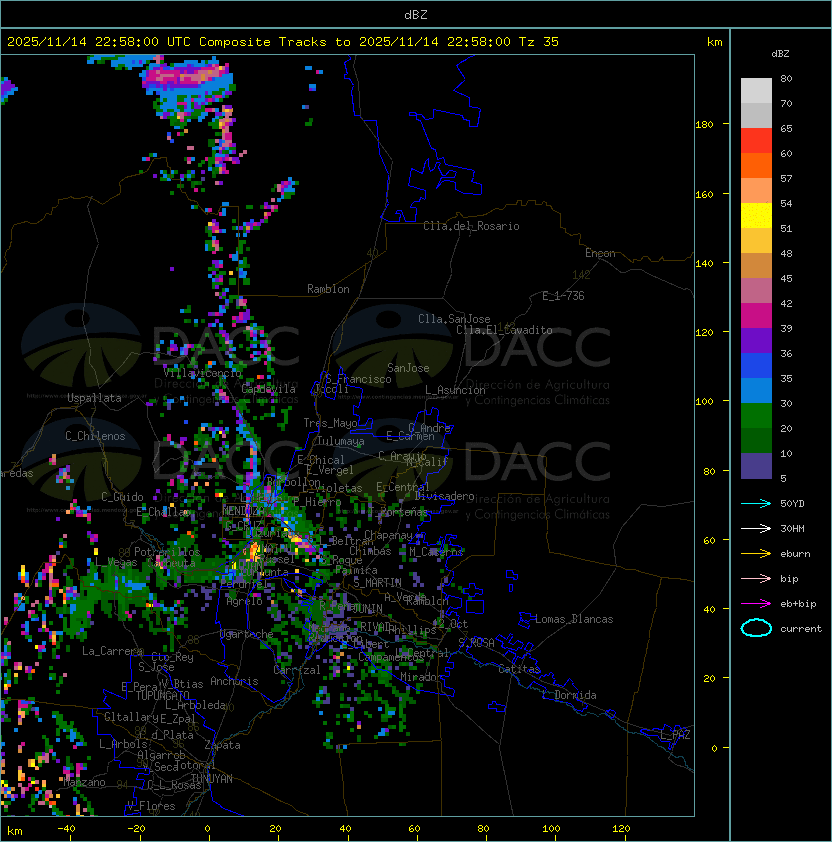Click the Anchoris label
832x842 pixels.
pos(234,681)
